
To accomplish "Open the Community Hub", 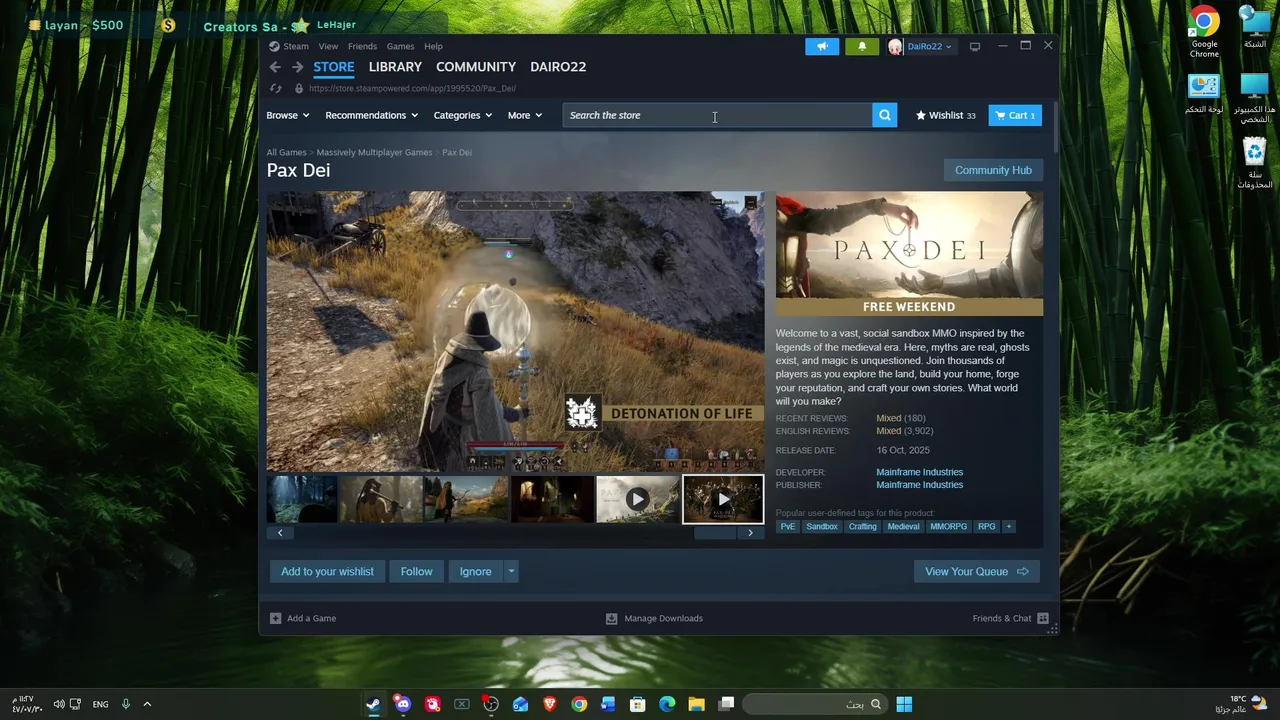I will point(993,170).
